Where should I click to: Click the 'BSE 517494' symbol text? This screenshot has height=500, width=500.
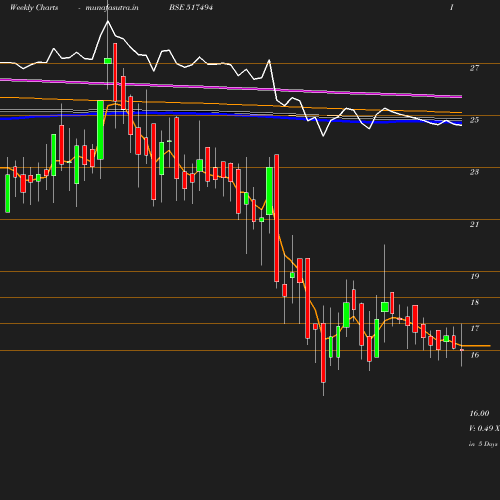tap(191, 7)
